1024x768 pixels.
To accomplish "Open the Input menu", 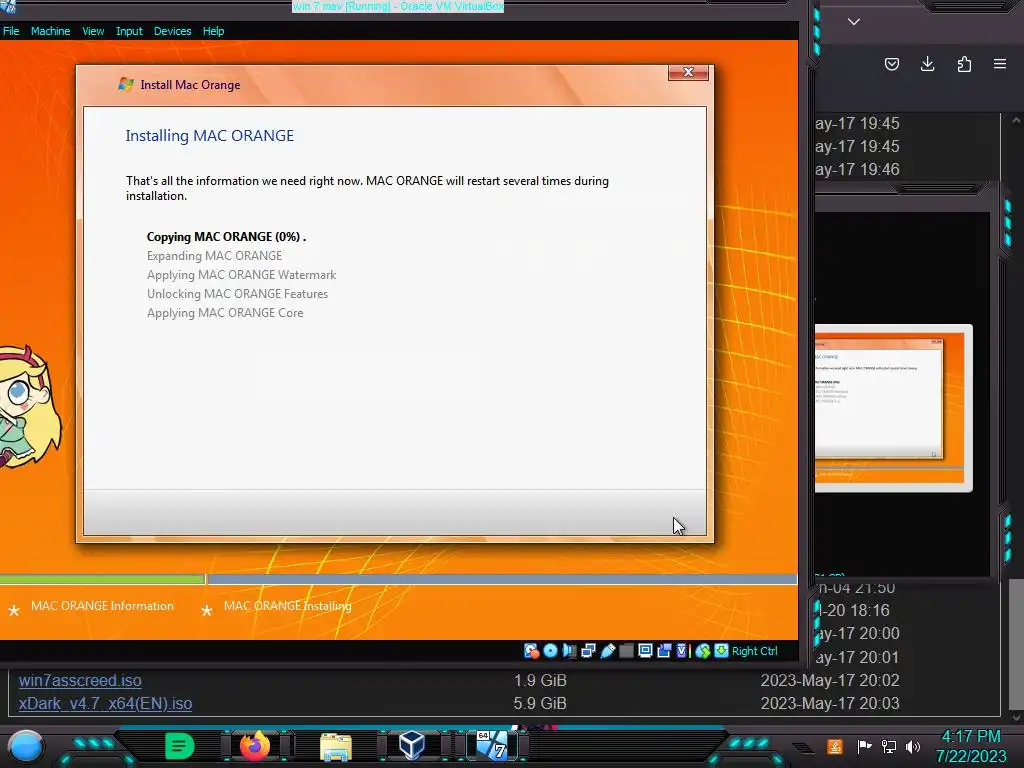I will pyautogui.click(x=129, y=31).
